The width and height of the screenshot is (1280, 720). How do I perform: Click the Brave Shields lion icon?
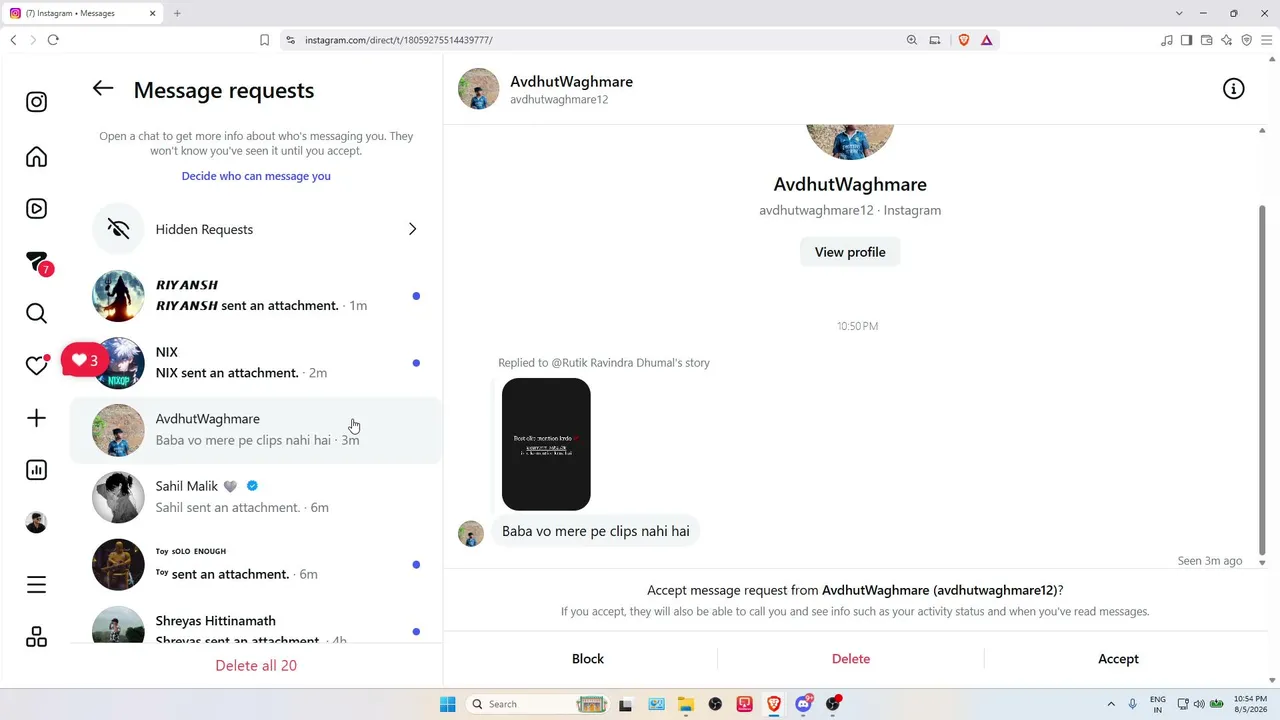[x=964, y=40]
